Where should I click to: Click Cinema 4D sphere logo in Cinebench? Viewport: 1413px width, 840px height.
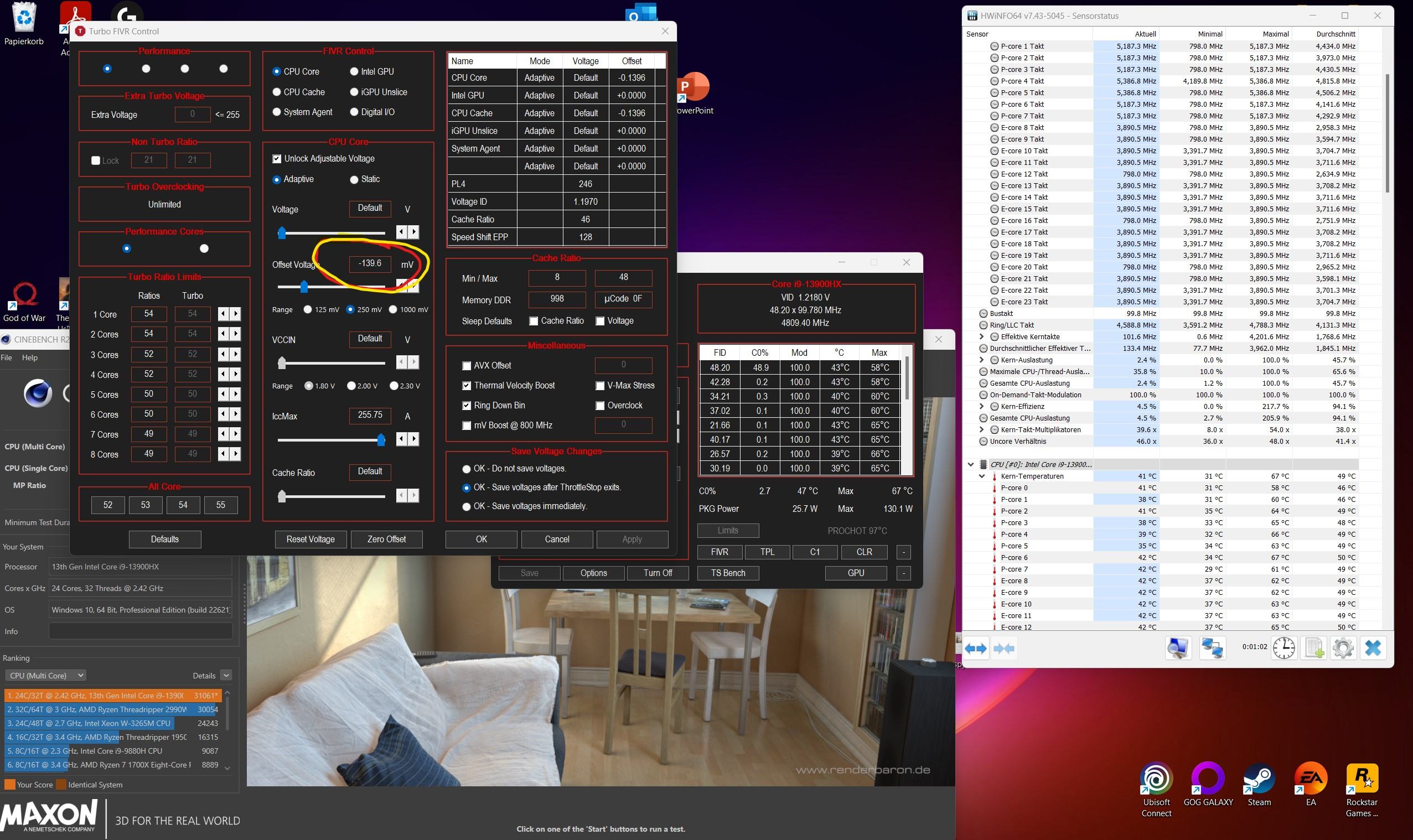point(38,393)
